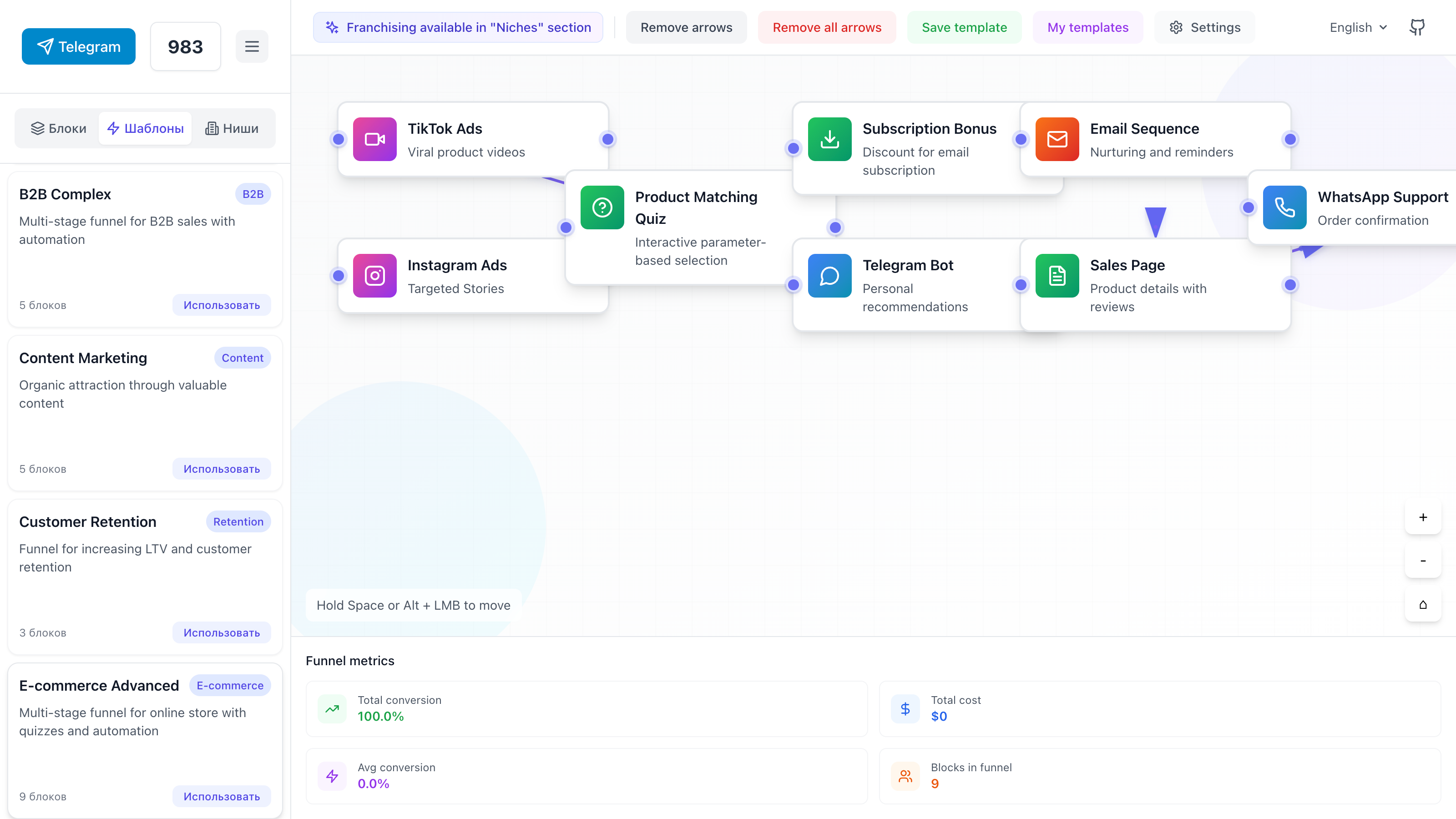The width and height of the screenshot is (1456, 819).
Task: Click the WhatsApp Support left connector dot
Action: point(1249,207)
